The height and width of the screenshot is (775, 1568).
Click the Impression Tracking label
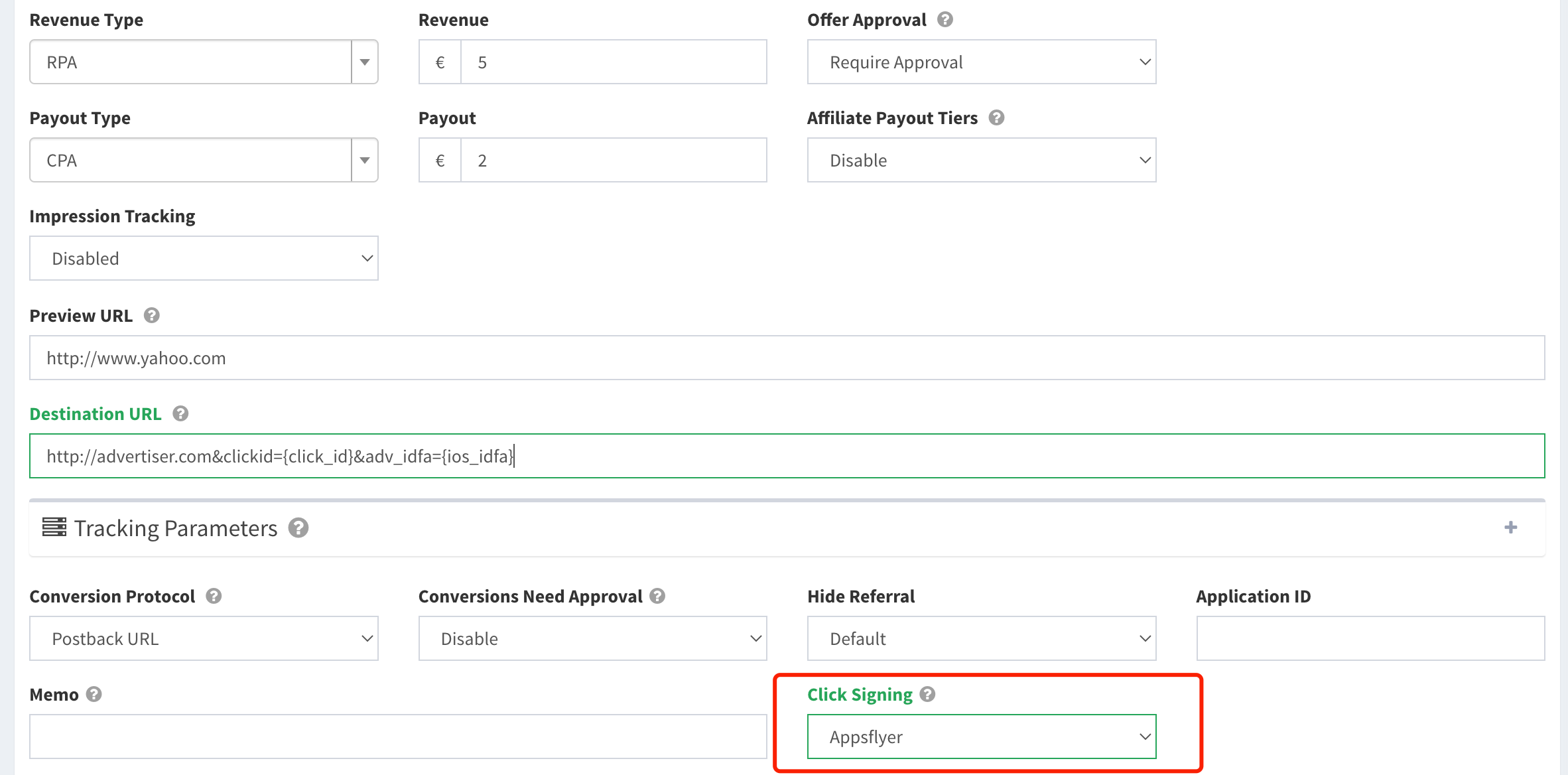click(x=113, y=217)
